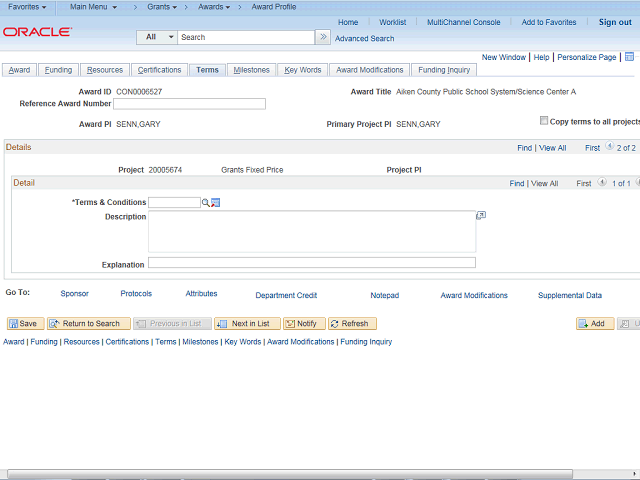Open MultiChannel Console link
The image size is (640, 480).
click(x=464, y=22)
